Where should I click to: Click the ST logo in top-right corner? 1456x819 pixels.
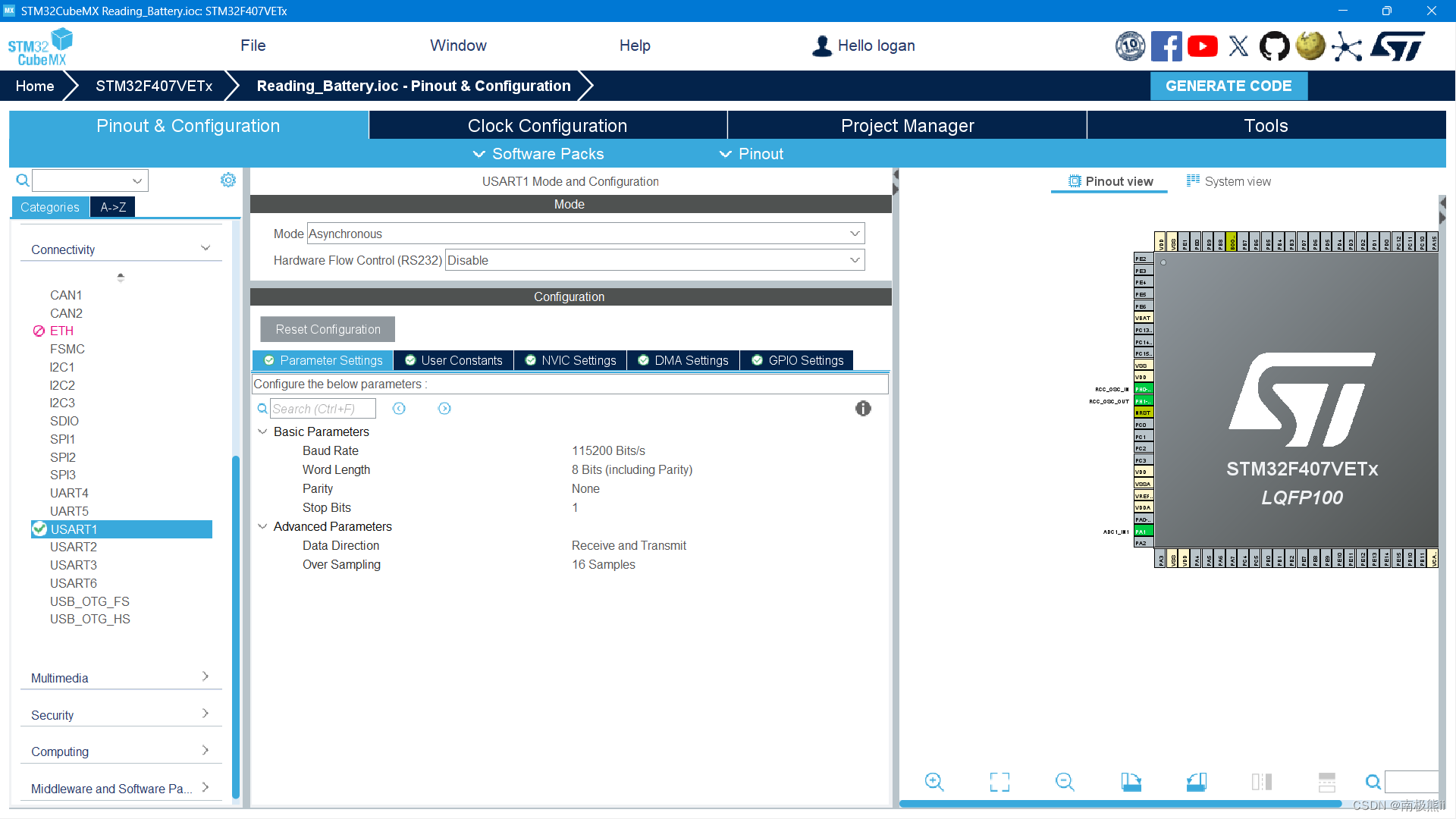(1398, 46)
